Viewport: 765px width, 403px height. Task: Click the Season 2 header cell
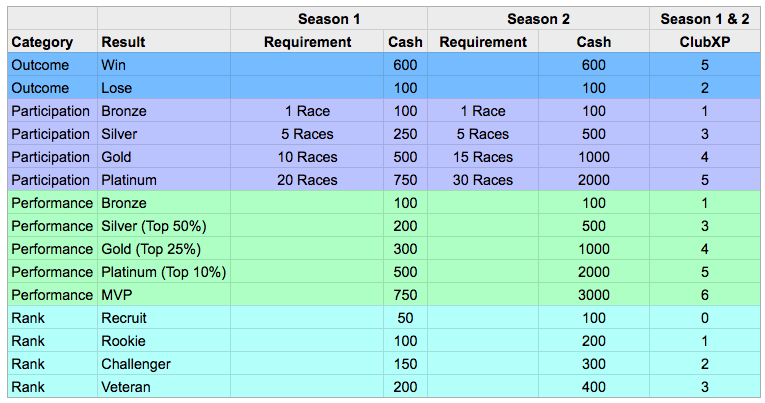coord(538,19)
